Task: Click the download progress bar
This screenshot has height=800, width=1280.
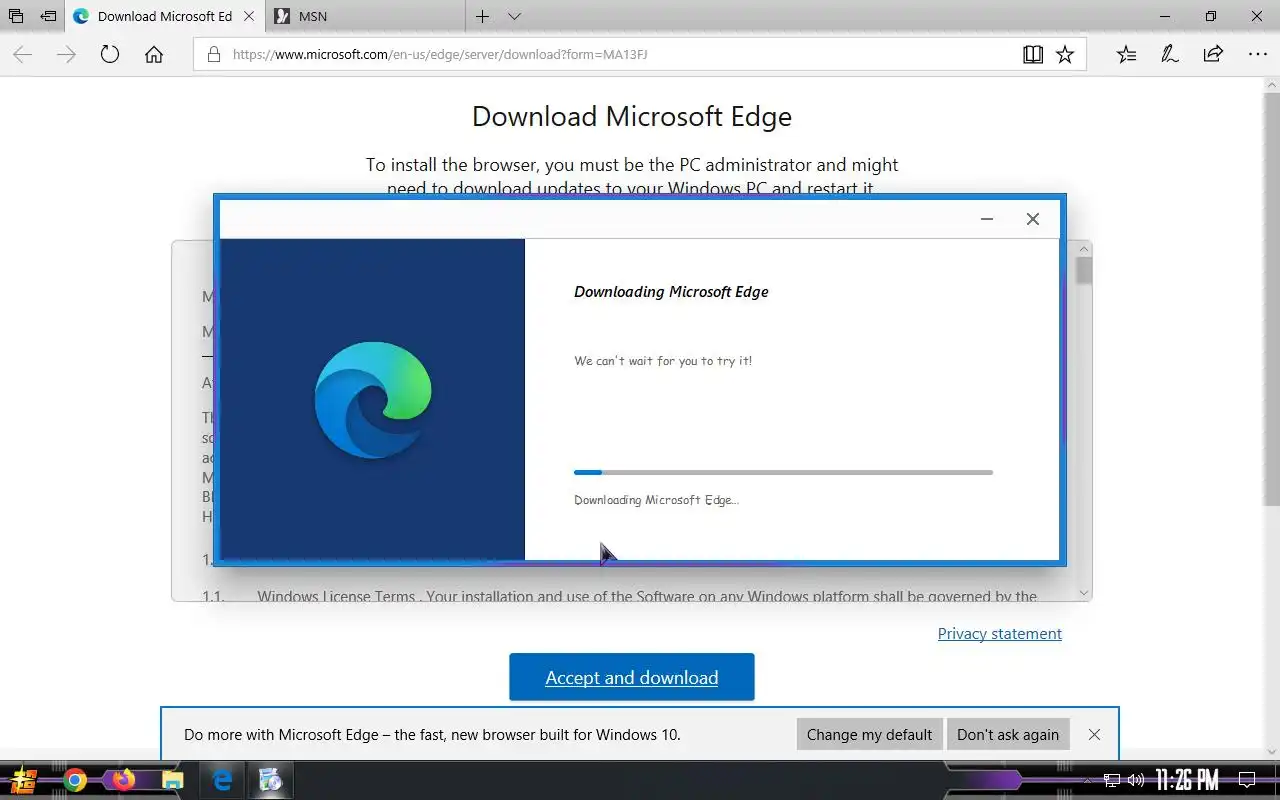Action: coord(783,472)
